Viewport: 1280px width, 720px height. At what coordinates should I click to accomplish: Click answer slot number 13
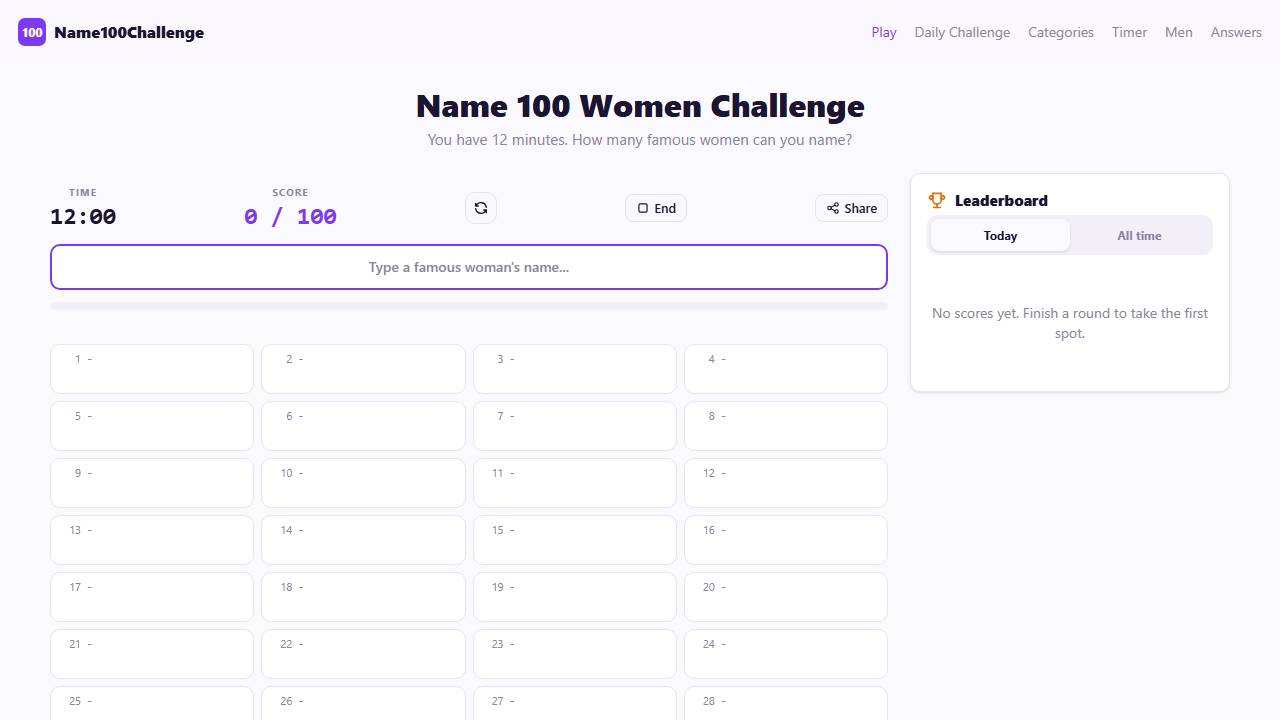152,540
